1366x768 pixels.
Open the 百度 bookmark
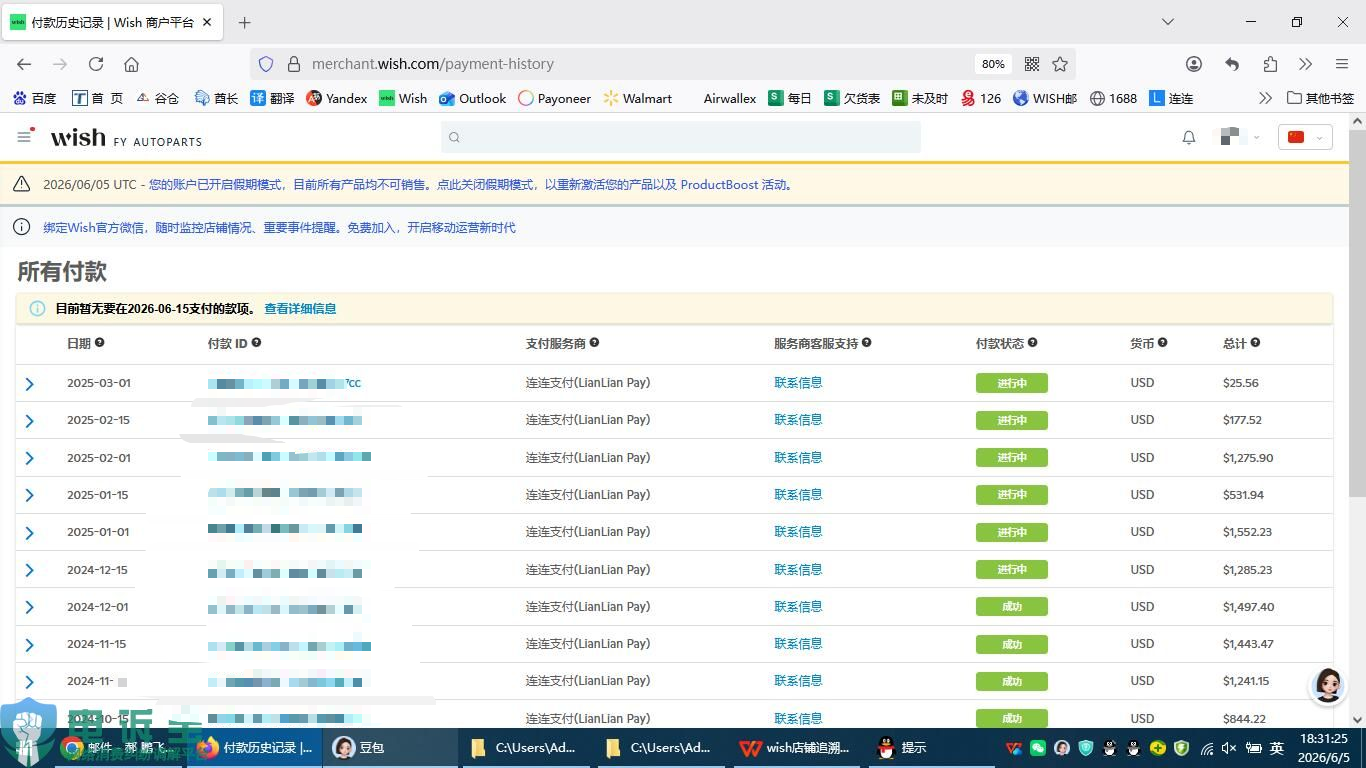tap(34, 98)
